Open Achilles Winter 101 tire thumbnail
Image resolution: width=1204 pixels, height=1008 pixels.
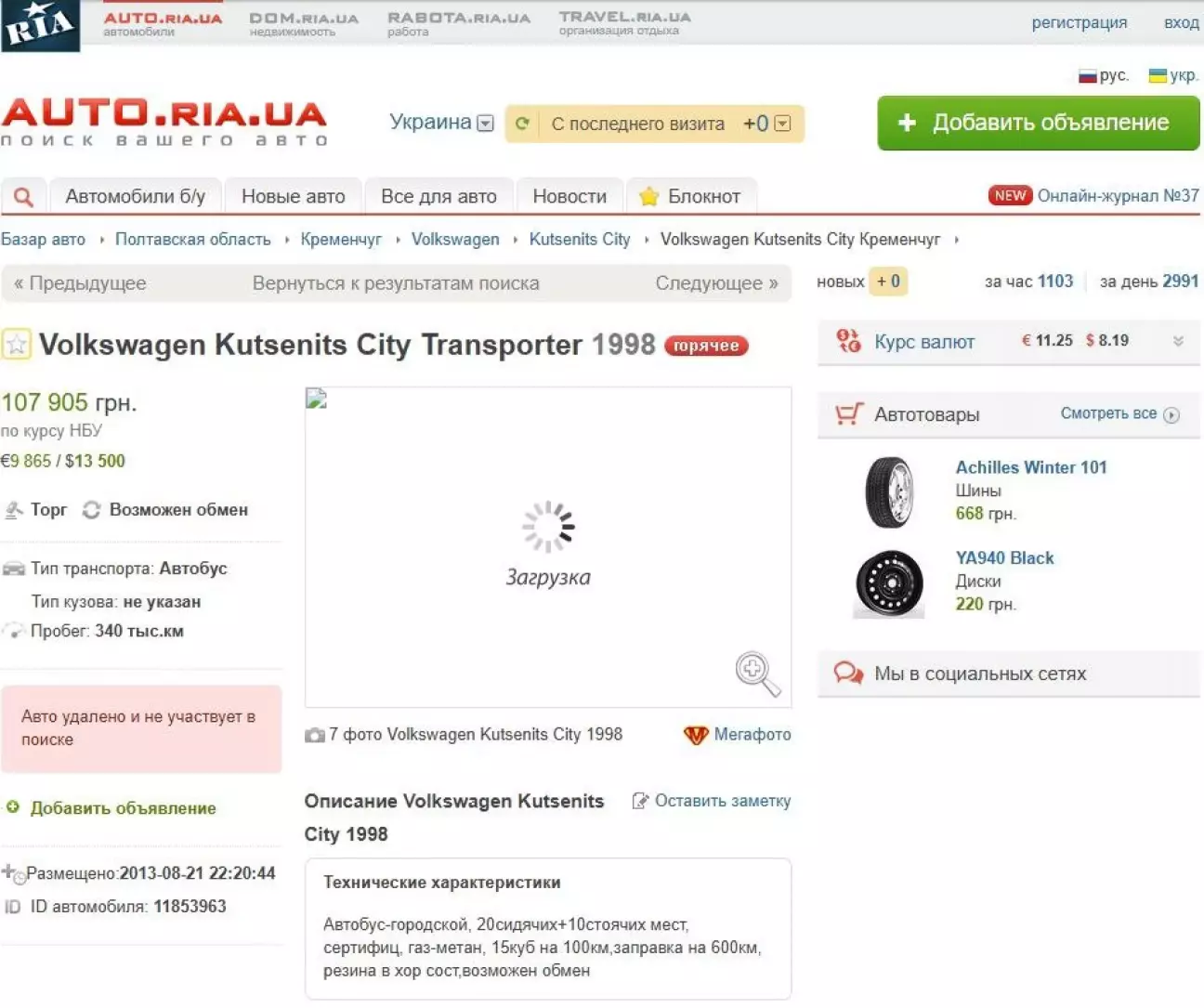pyautogui.click(x=889, y=492)
